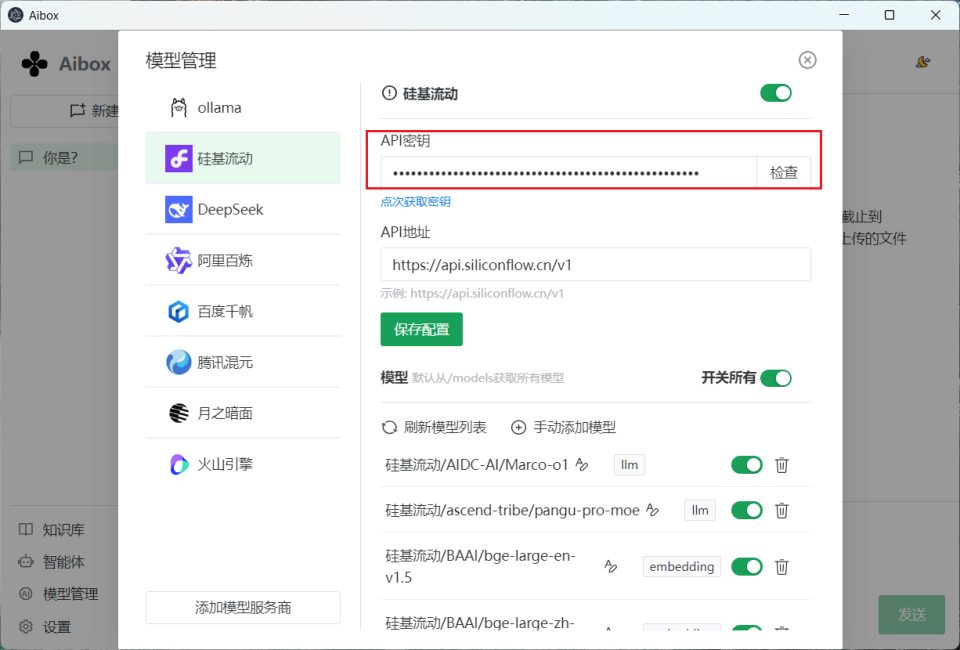The height and width of the screenshot is (650, 960).
Task: Click the 模型管理 dialog title text
Action: coord(181,61)
